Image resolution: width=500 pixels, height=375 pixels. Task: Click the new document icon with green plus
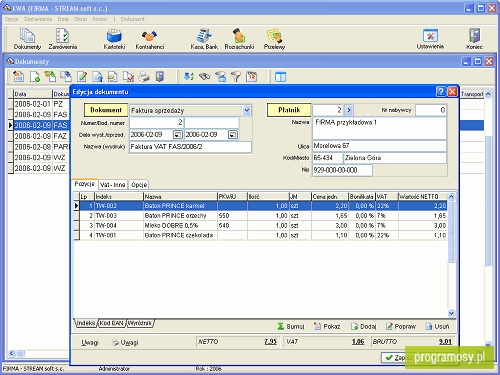click(35, 77)
